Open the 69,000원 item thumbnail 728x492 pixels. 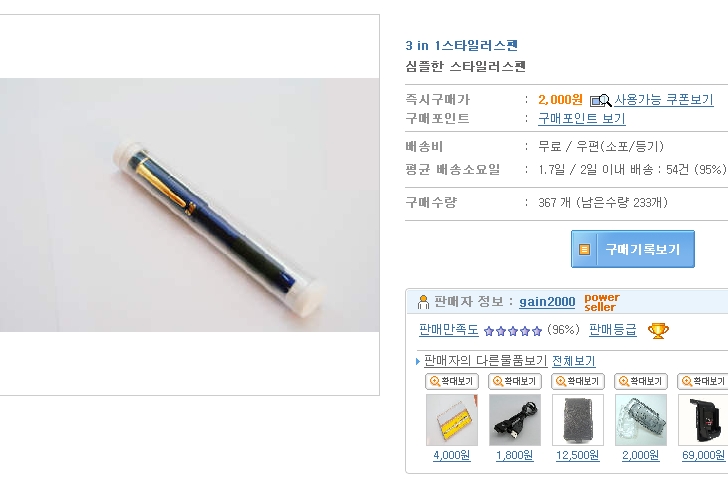pos(703,420)
